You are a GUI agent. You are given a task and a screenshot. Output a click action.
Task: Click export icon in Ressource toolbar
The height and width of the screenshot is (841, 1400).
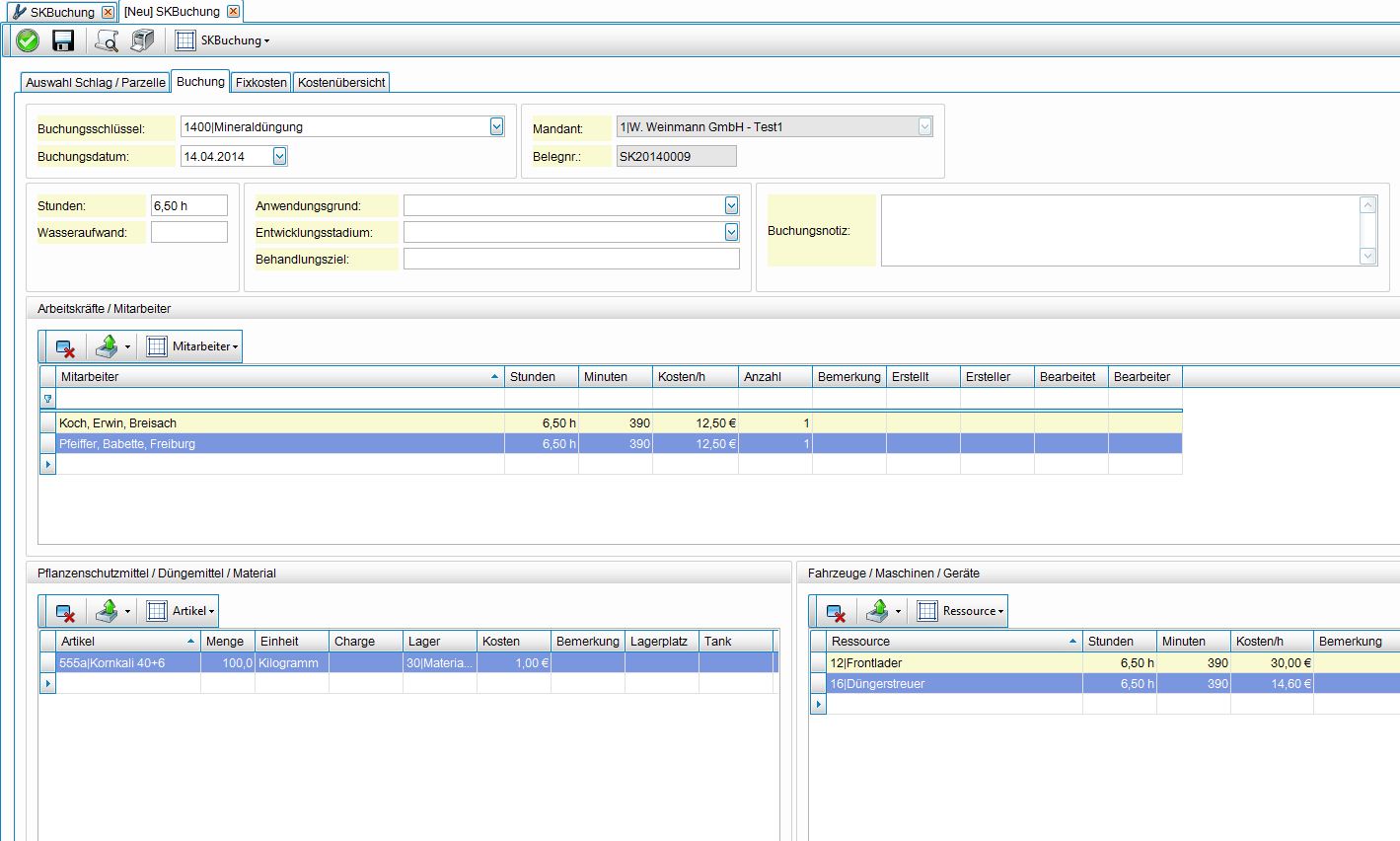(877, 611)
